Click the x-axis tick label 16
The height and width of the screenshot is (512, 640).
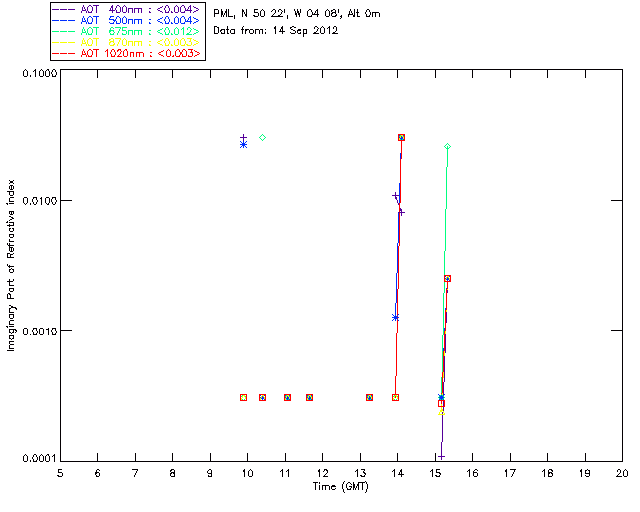pos(473,473)
